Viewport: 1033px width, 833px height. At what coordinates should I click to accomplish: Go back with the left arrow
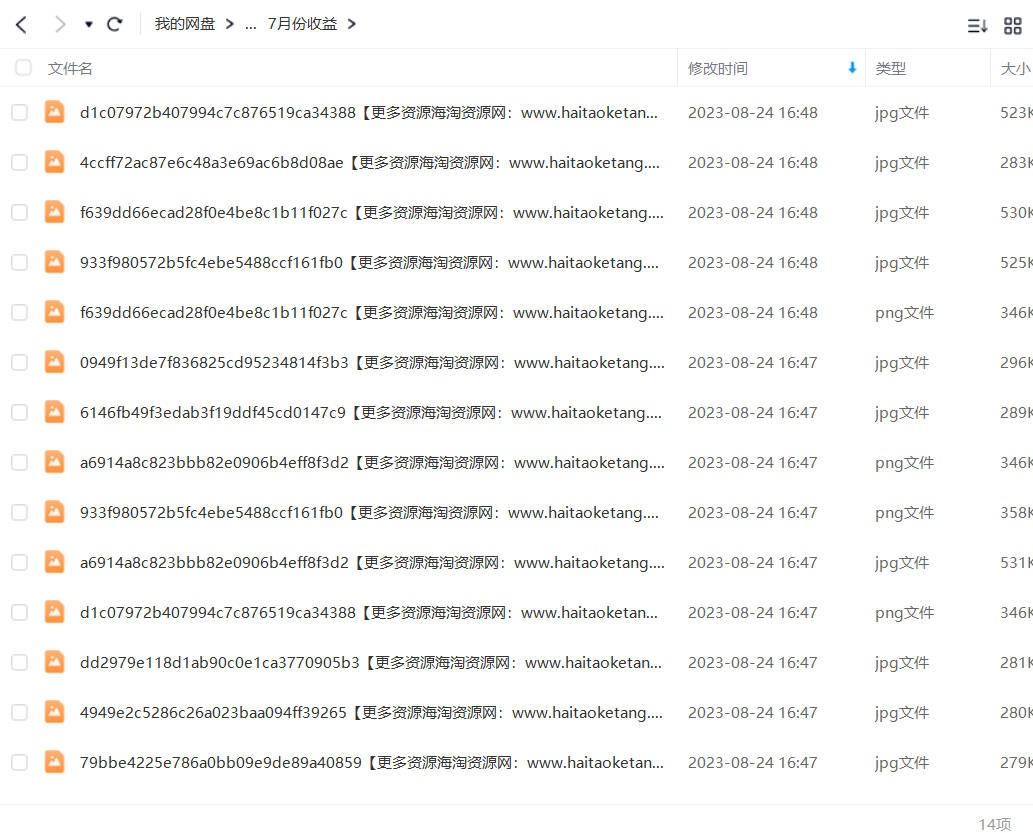pos(21,25)
